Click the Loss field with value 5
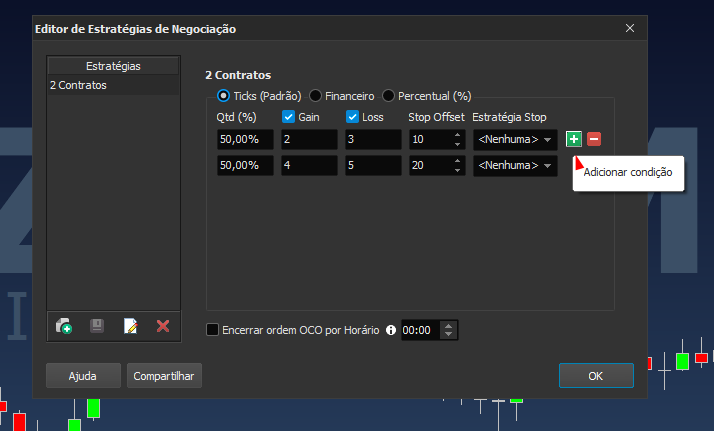This screenshot has width=714, height=431. [x=373, y=165]
